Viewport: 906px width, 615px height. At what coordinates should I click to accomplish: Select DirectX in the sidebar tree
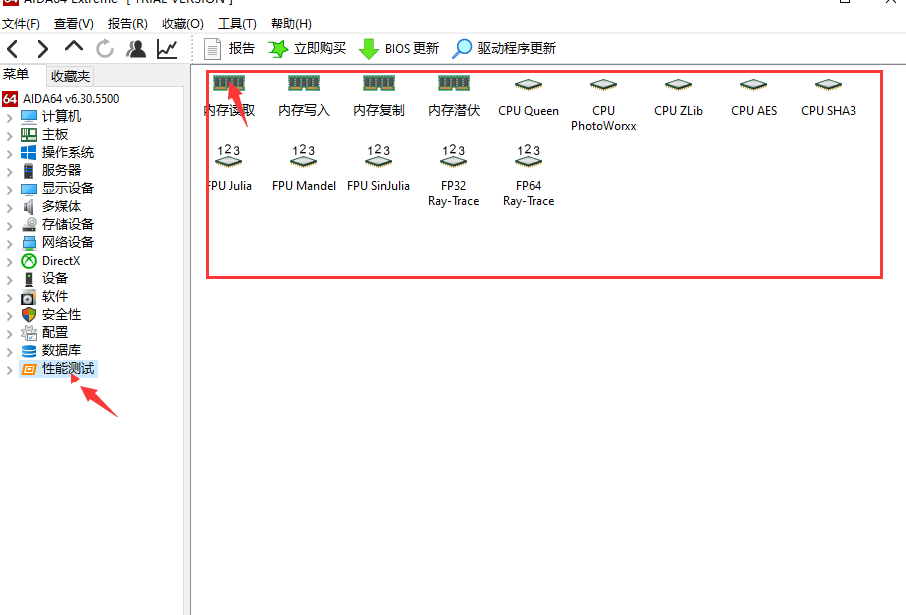pos(61,261)
